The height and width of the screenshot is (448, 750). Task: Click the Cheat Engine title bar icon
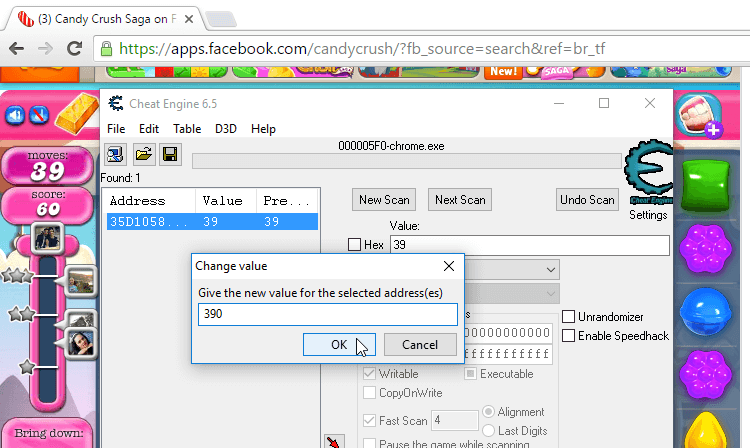click(x=115, y=103)
